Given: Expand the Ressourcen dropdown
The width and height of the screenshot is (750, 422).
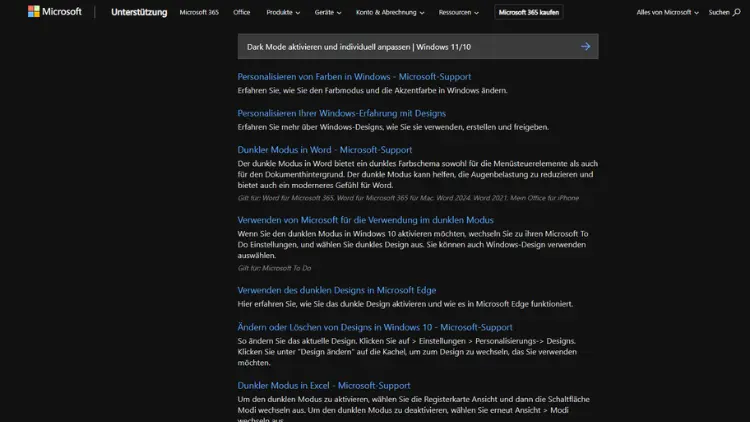Looking at the screenshot, I should (x=459, y=12).
